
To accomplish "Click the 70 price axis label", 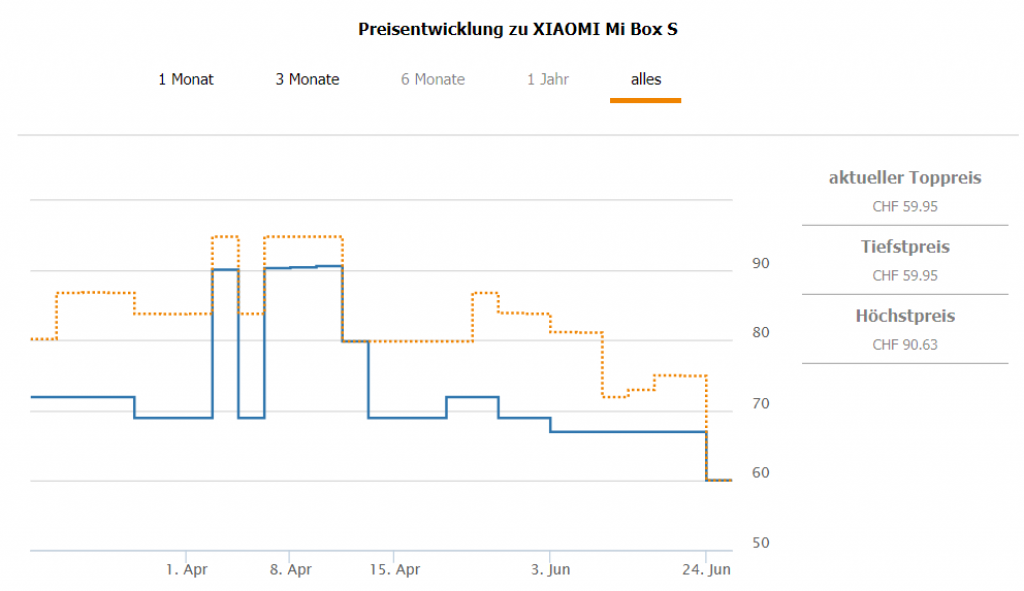I will (761, 404).
